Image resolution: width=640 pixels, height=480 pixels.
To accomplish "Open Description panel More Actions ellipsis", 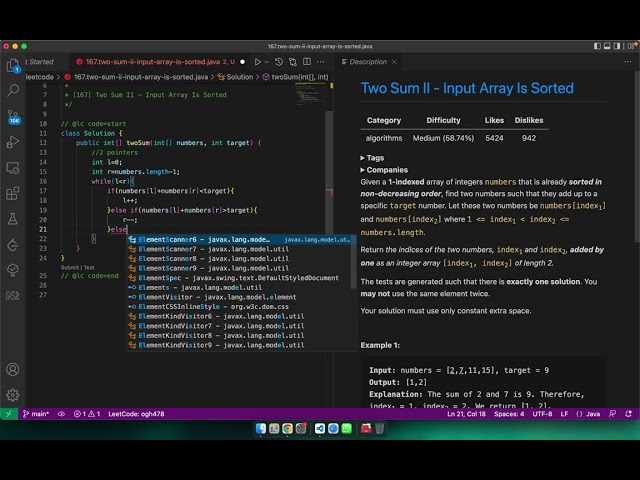I will coord(627,62).
